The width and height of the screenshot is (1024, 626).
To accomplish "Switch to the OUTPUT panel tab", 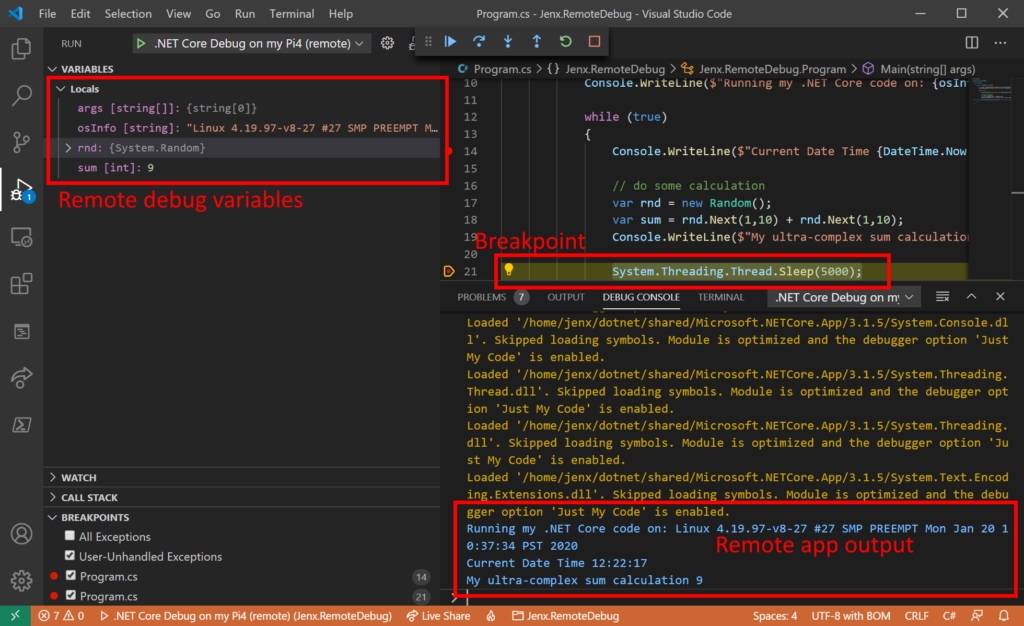I will point(566,297).
